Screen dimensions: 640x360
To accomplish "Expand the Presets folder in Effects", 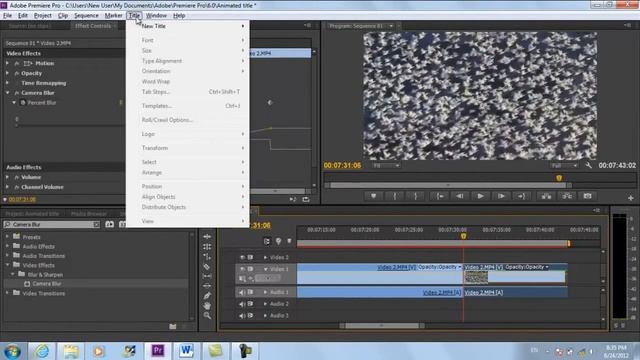I will 7,237.
